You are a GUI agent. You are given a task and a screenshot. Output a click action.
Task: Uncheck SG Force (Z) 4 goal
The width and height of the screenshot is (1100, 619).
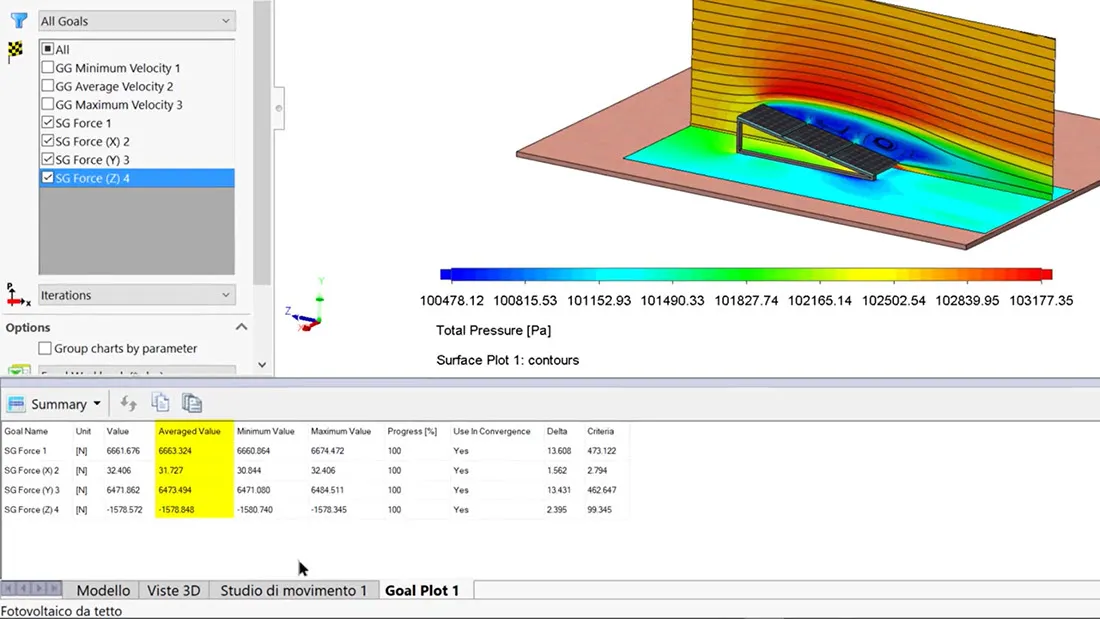point(48,178)
